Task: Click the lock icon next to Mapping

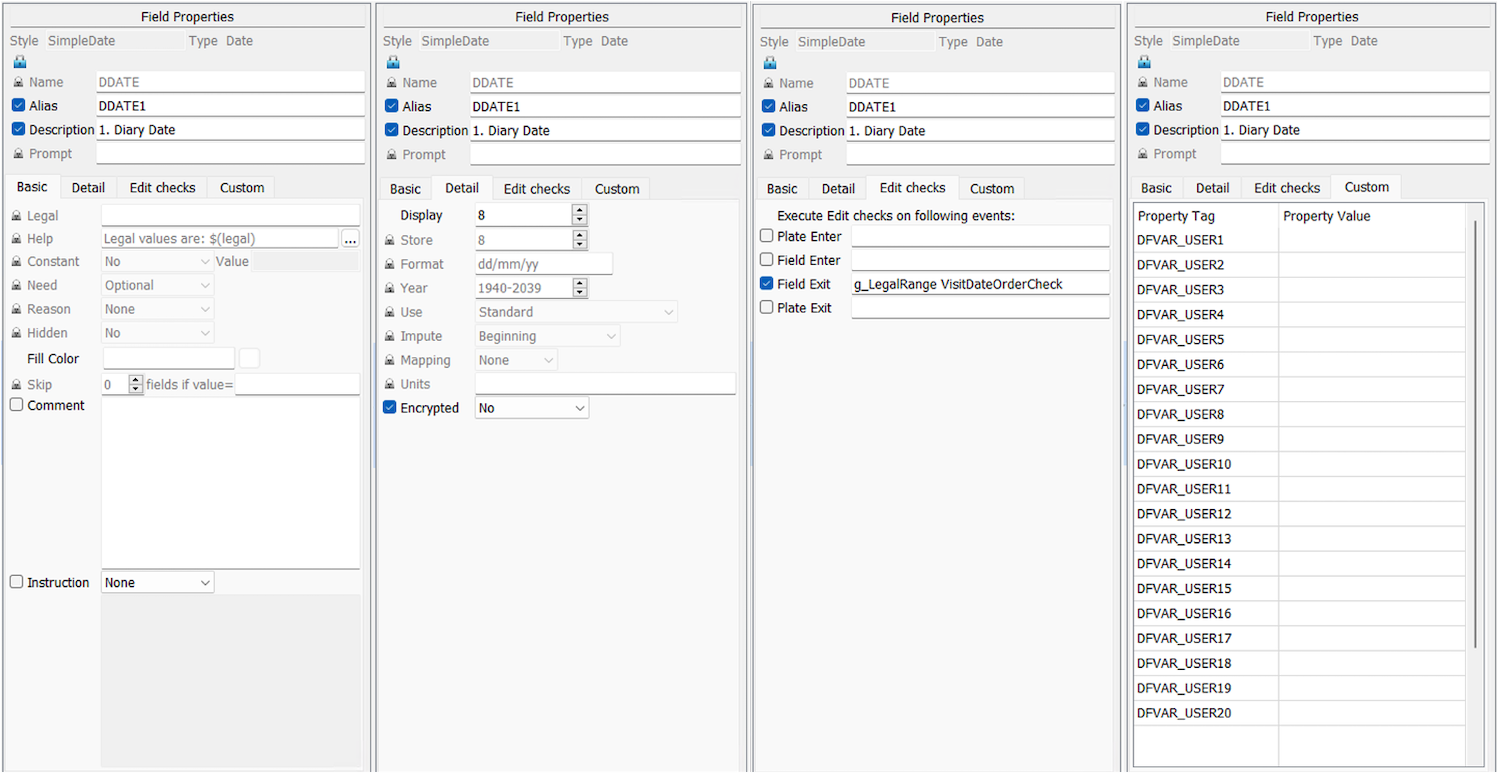Action: [x=391, y=360]
